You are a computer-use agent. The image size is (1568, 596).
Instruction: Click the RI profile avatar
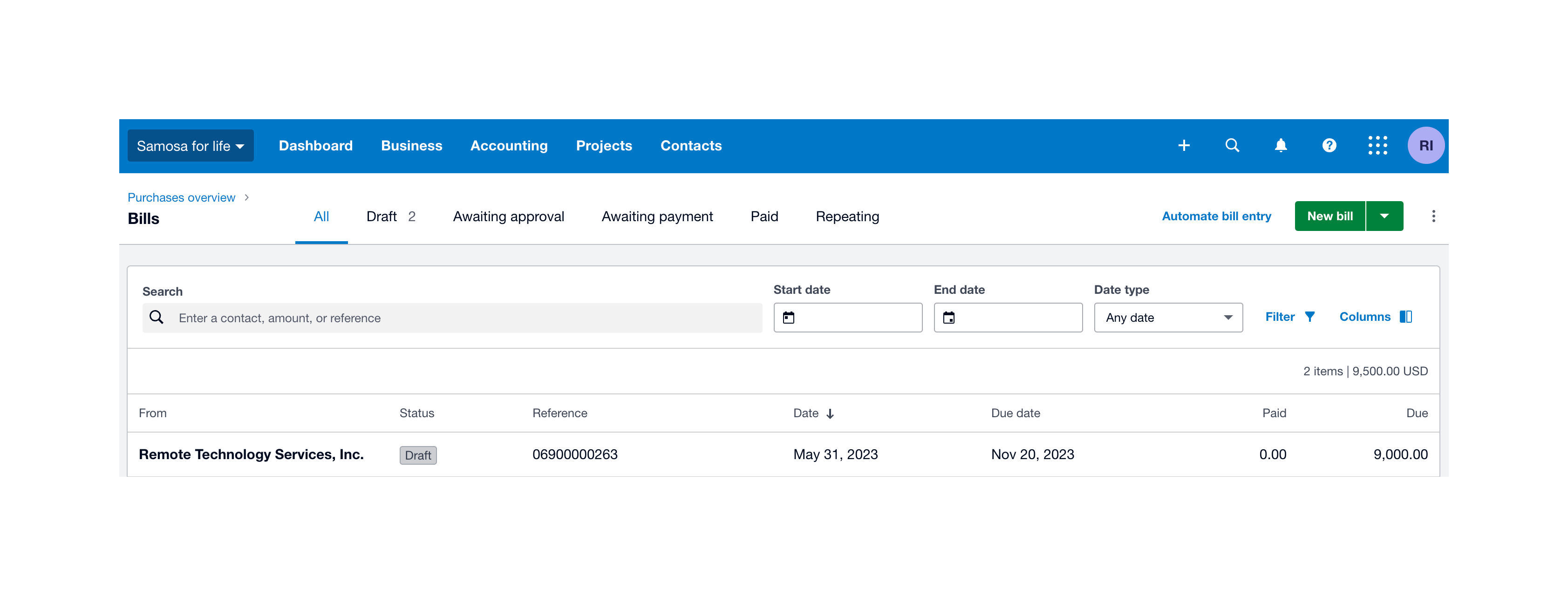1425,145
